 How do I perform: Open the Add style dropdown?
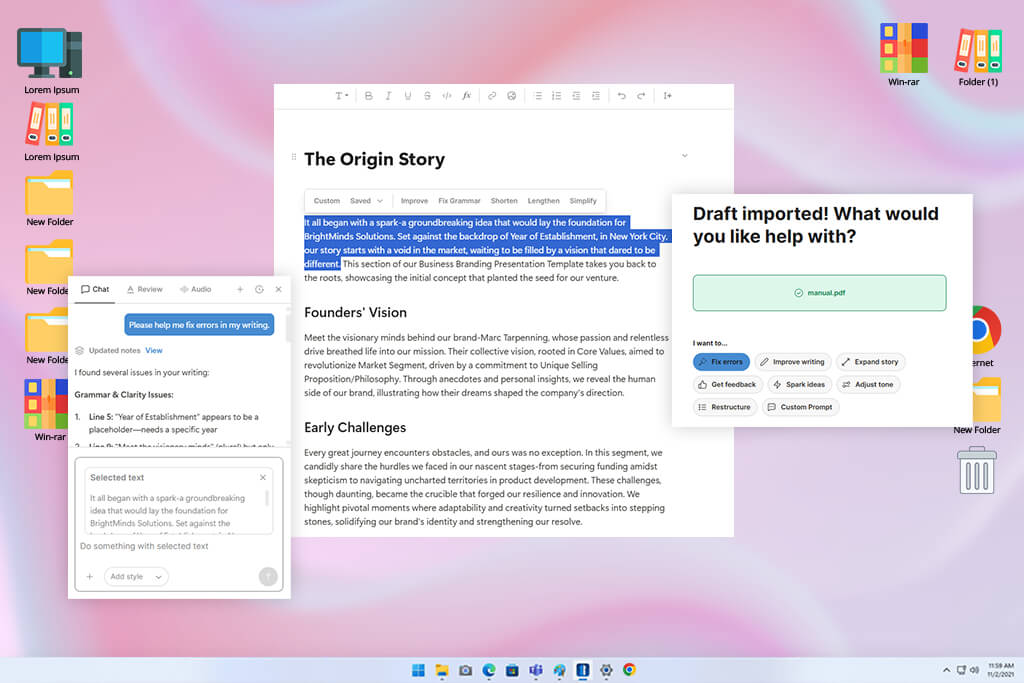[136, 577]
